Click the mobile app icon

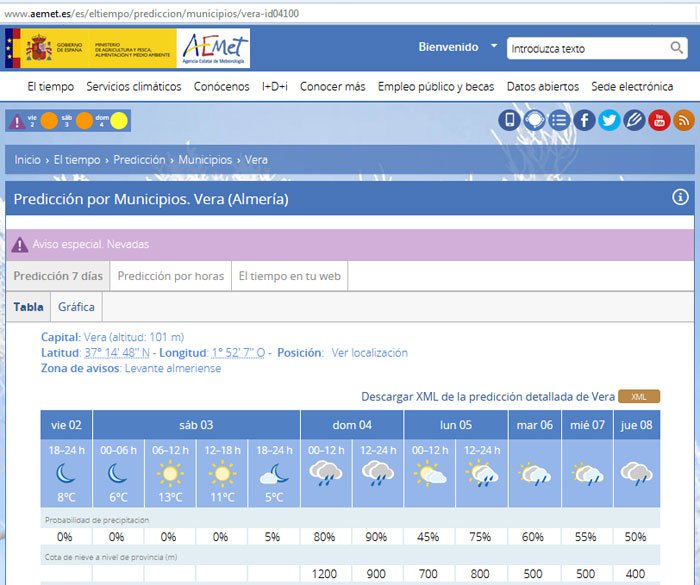pos(510,121)
